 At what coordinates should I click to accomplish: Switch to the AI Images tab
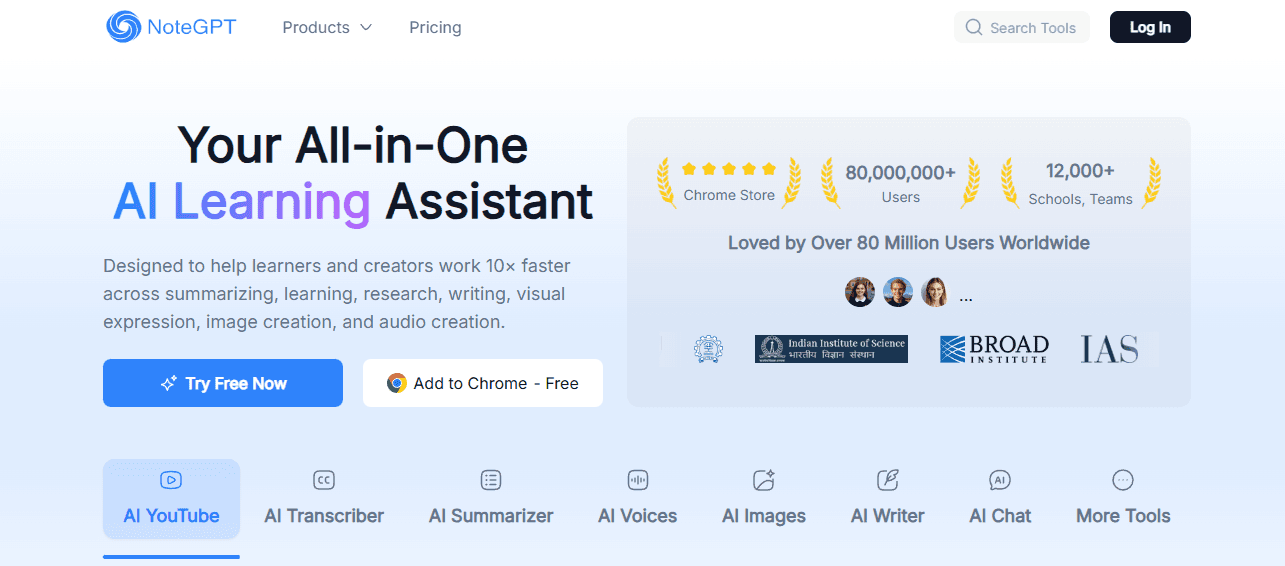click(x=764, y=500)
